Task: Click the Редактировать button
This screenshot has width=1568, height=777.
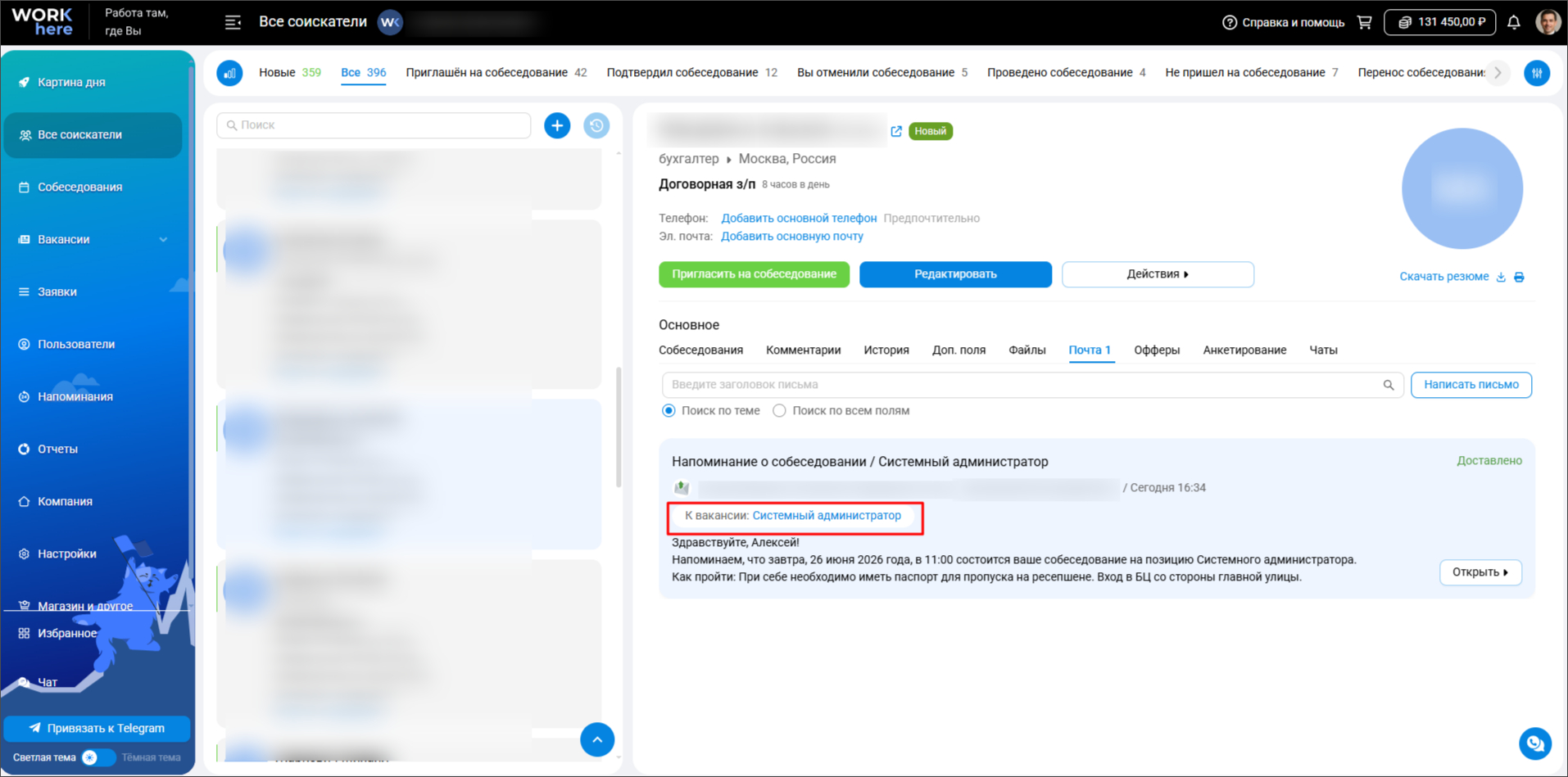Action: 955,274
